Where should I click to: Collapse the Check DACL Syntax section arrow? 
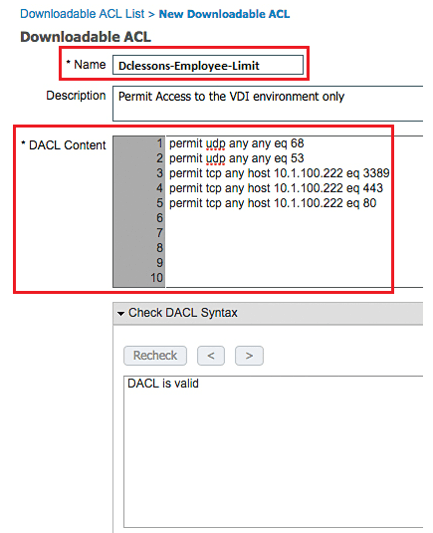pos(121,313)
